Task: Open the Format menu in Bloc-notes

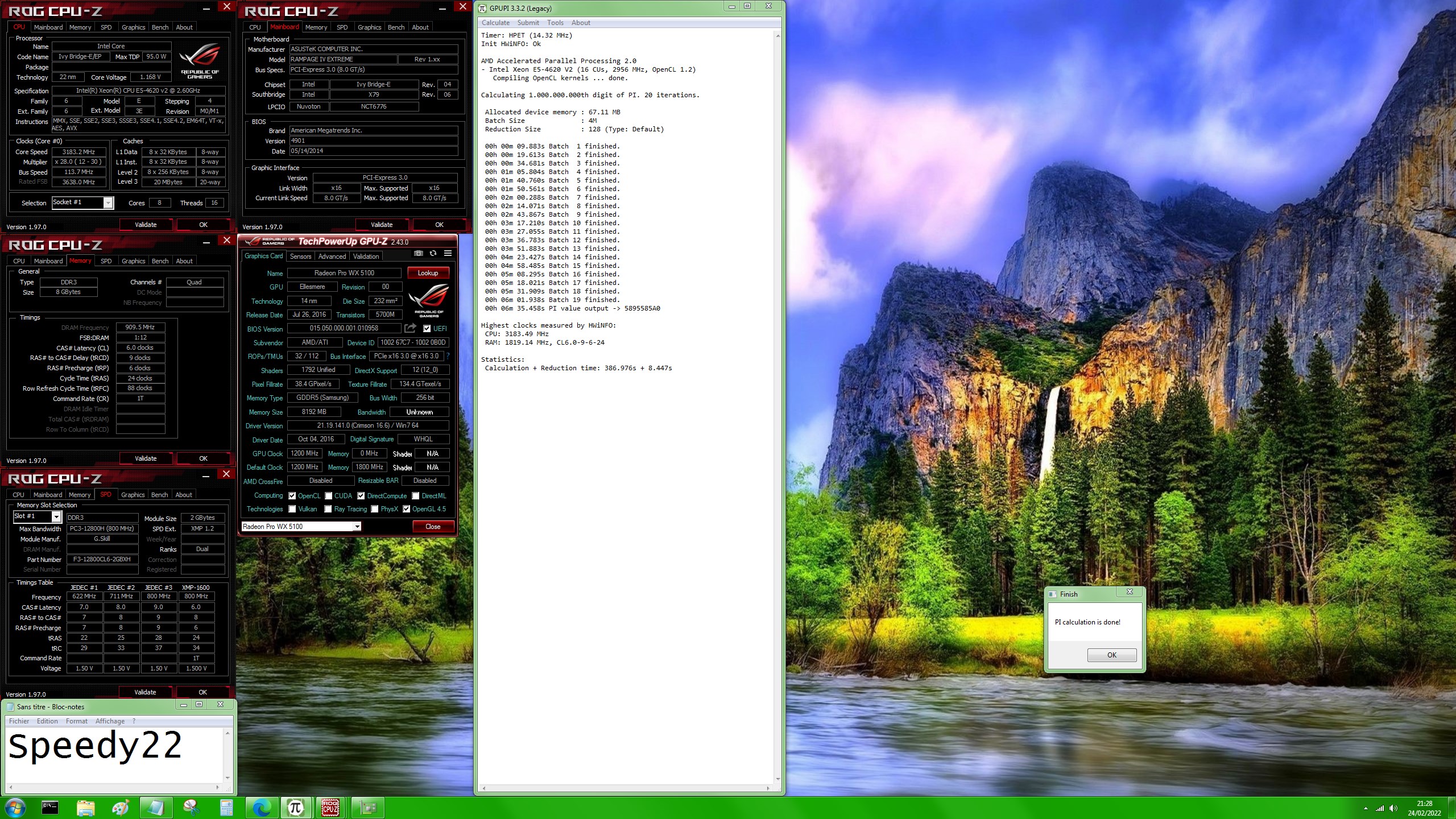Action: pyautogui.click(x=76, y=721)
